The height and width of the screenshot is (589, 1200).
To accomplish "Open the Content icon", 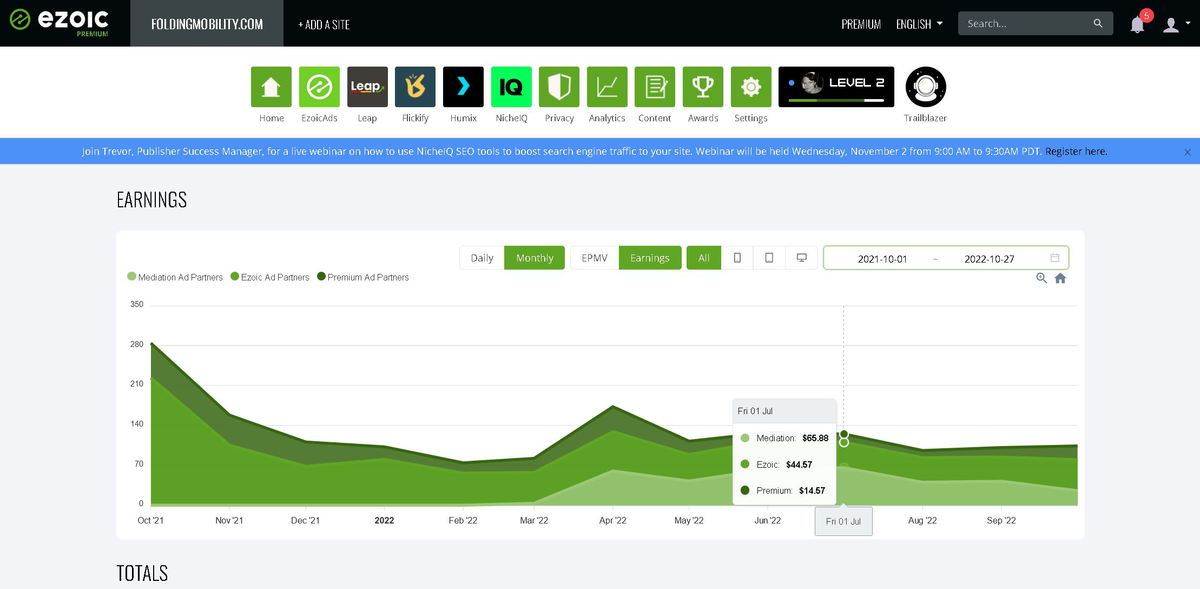I will (x=655, y=87).
